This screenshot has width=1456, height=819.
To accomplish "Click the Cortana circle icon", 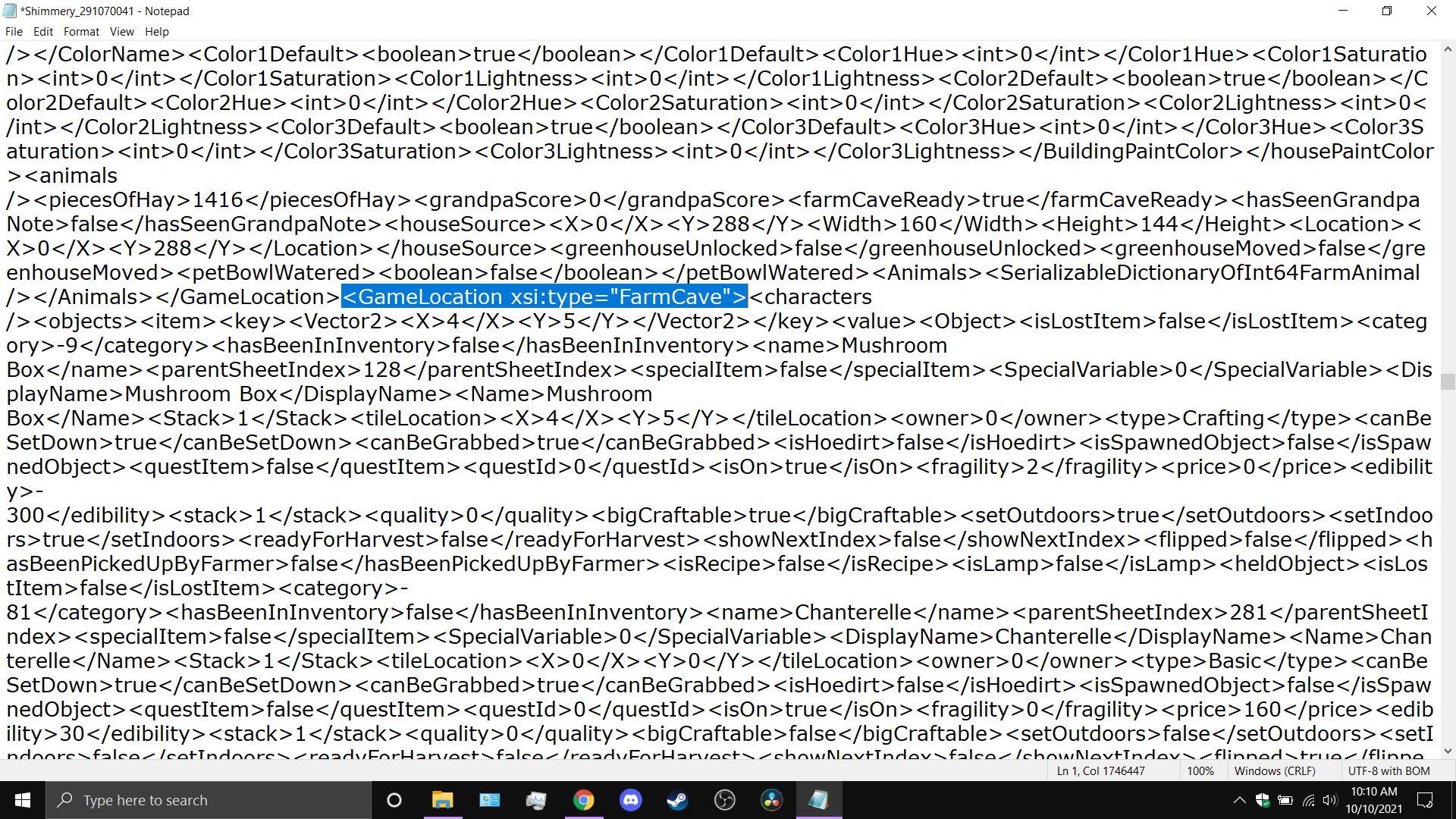I will tap(394, 800).
